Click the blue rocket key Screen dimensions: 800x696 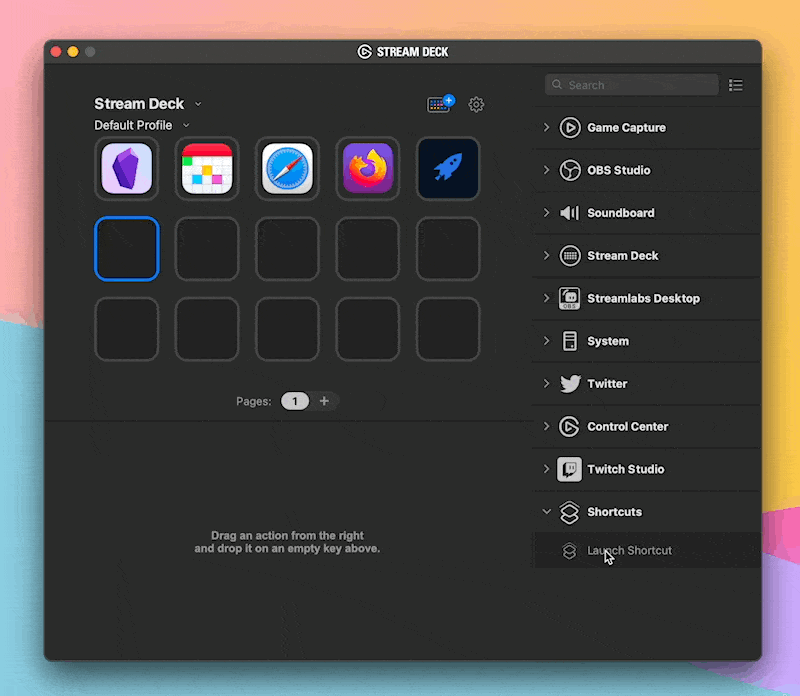(448, 168)
